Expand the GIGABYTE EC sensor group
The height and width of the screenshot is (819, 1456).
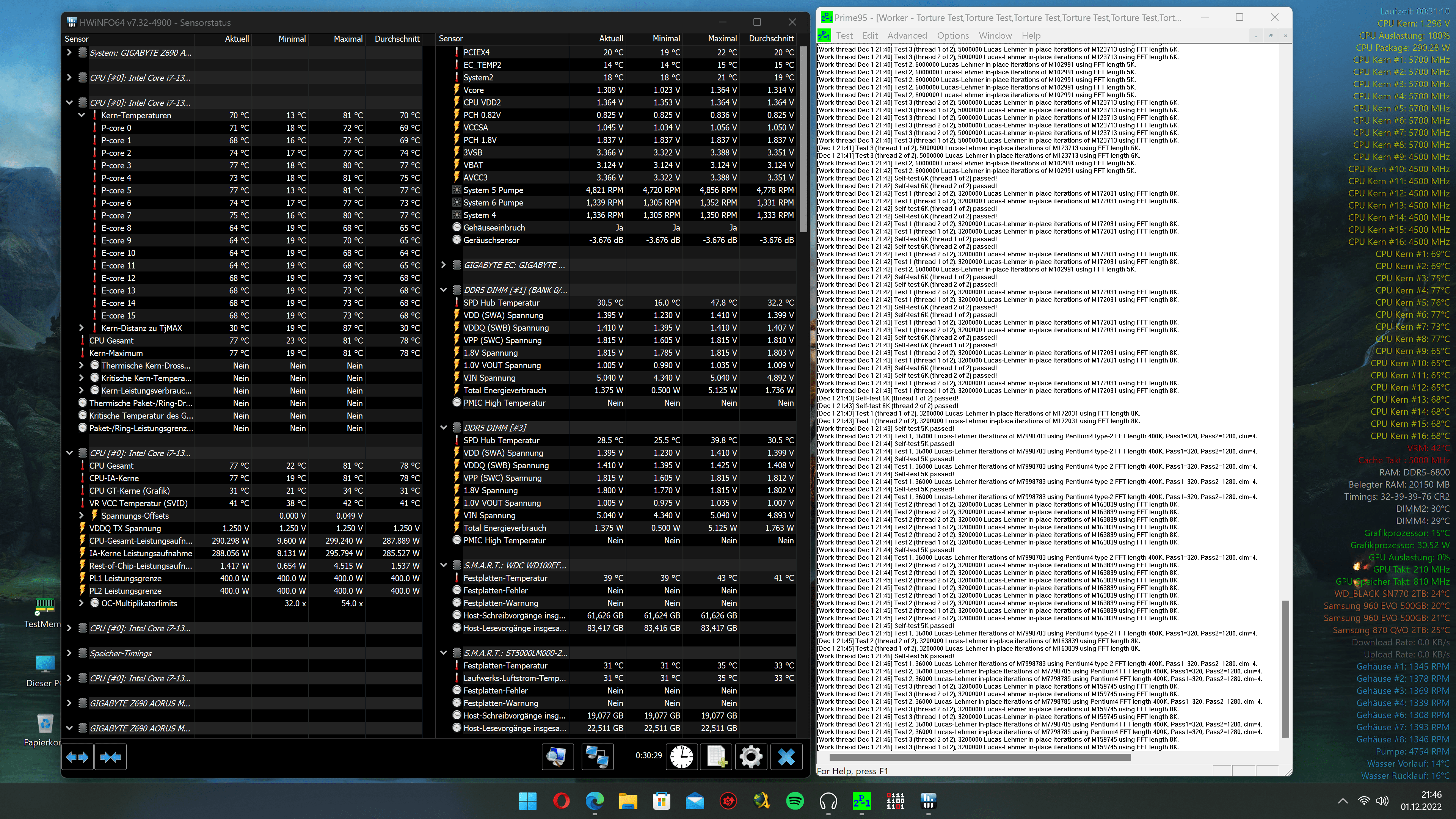pyautogui.click(x=444, y=265)
